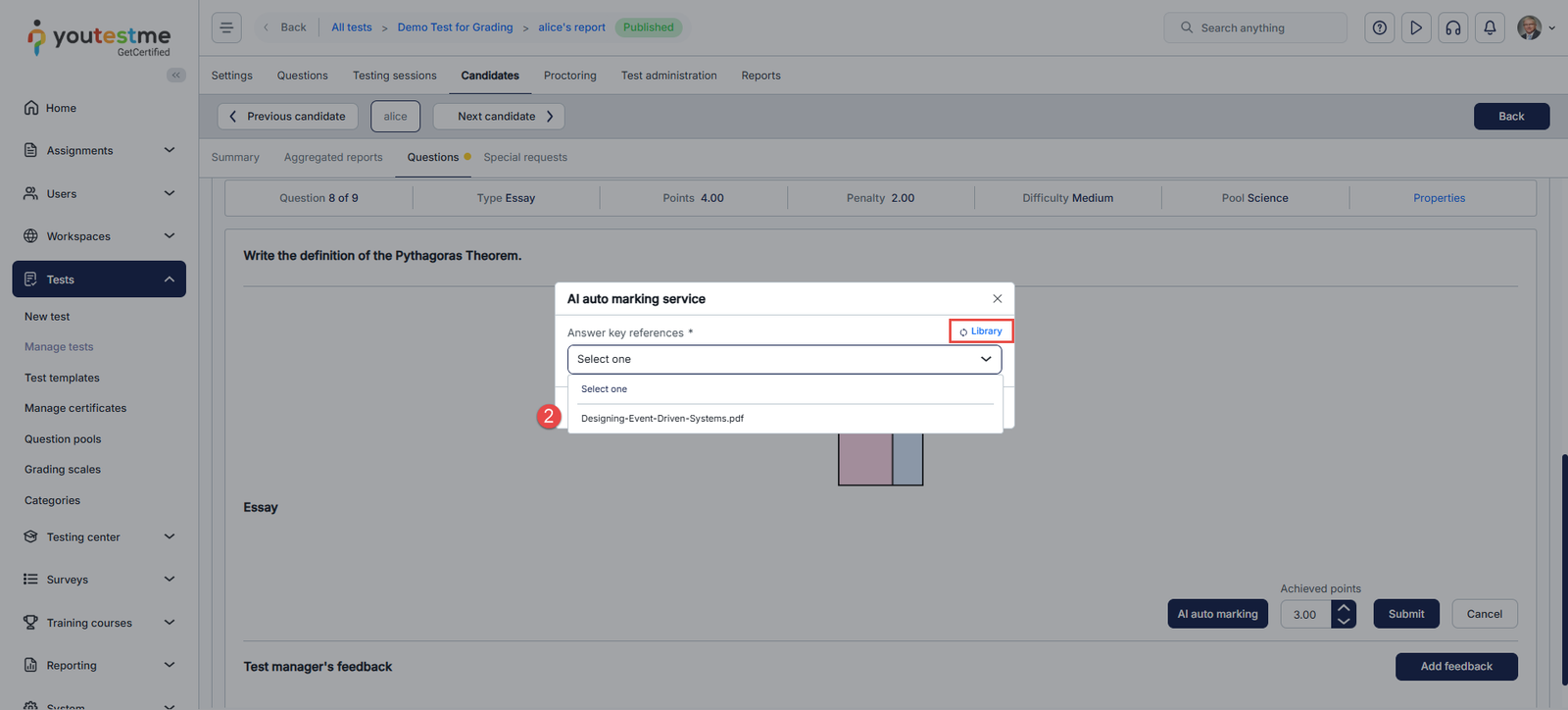Open the Summary sub-tab

tap(235, 157)
